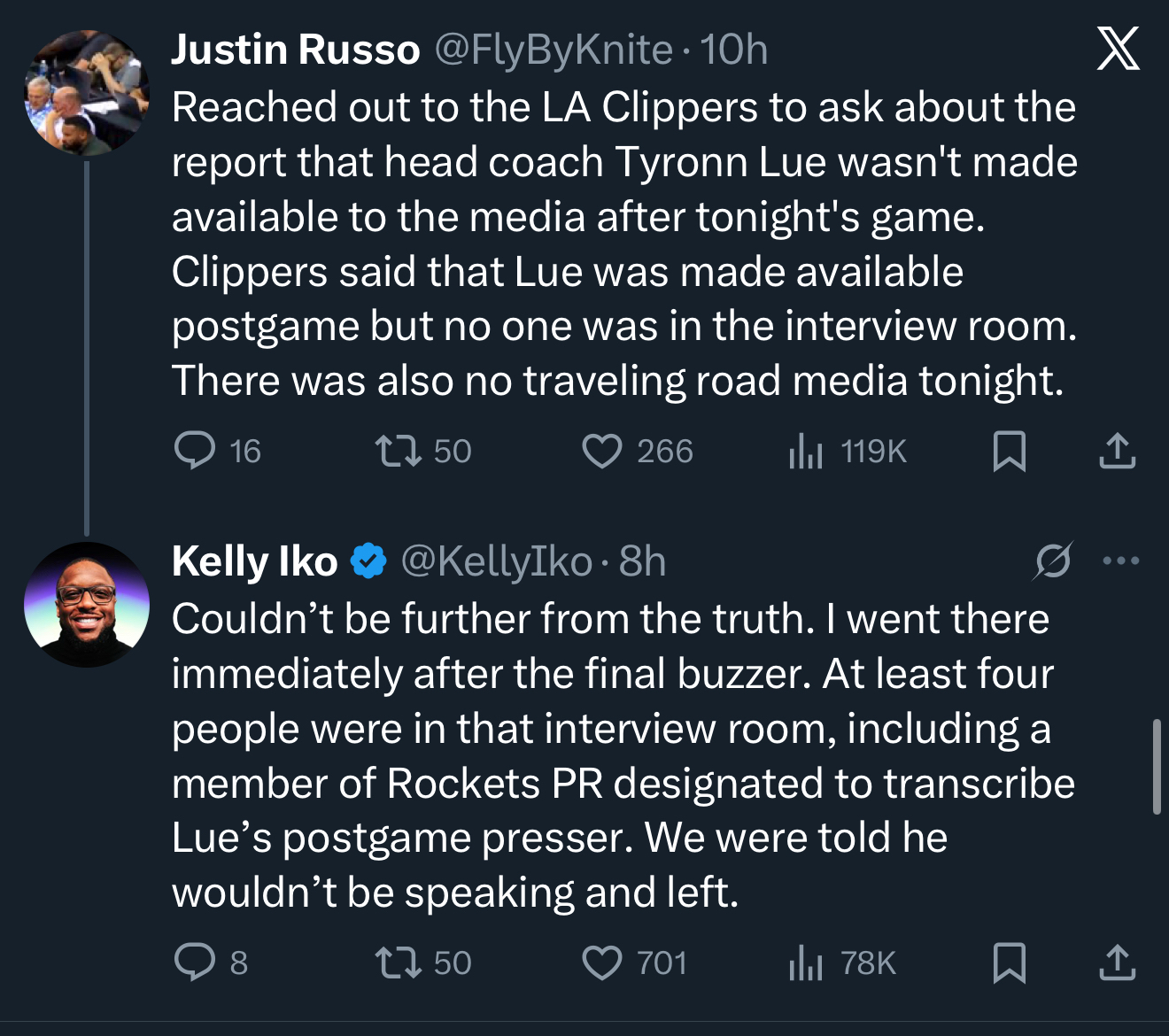Image resolution: width=1169 pixels, height=1036 pixels.
Task: Reply to Justin Russo's tweet
Action: (195, 451)
